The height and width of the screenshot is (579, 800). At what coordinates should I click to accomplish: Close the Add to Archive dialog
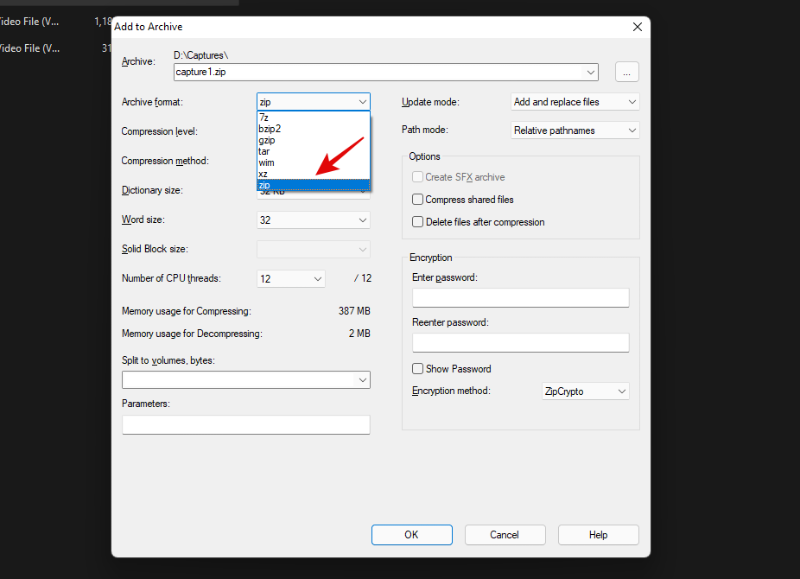[x=637, y=27]
